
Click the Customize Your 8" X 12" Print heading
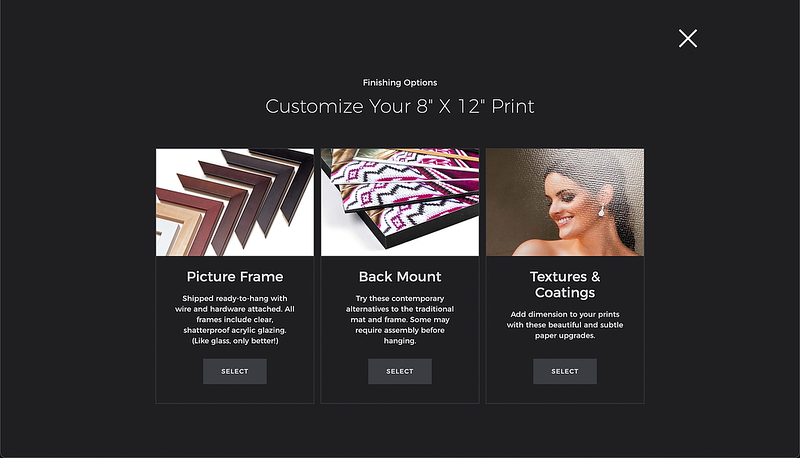point(399,106)
